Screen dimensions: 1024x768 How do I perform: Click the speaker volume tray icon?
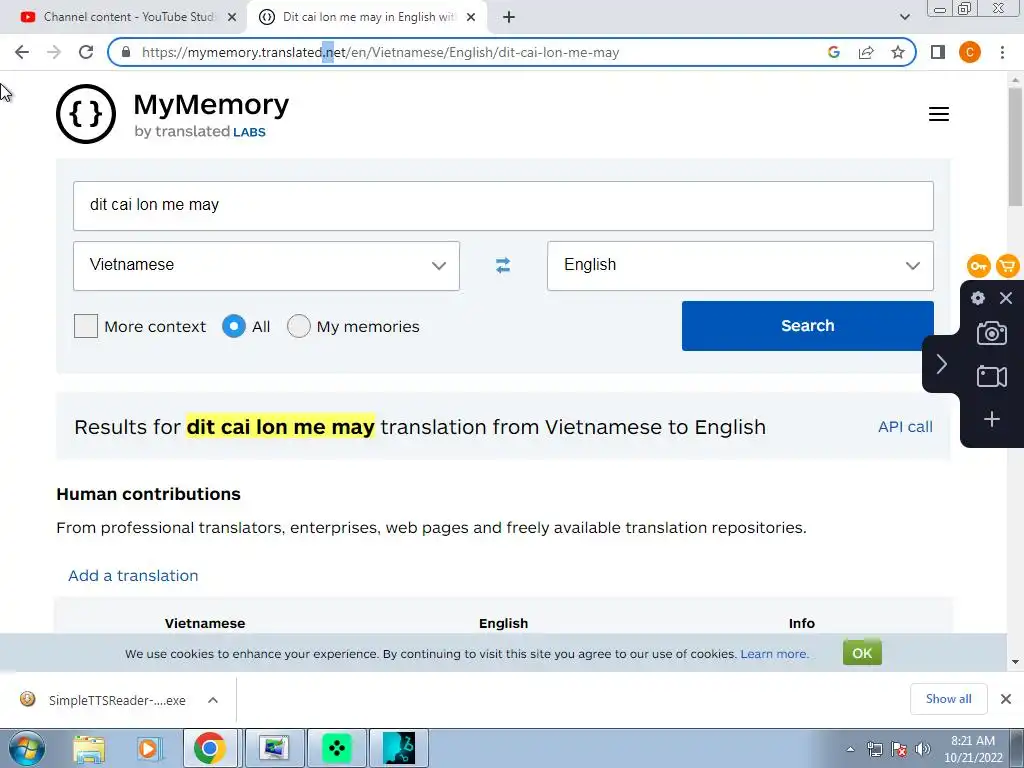click(923, 749)
